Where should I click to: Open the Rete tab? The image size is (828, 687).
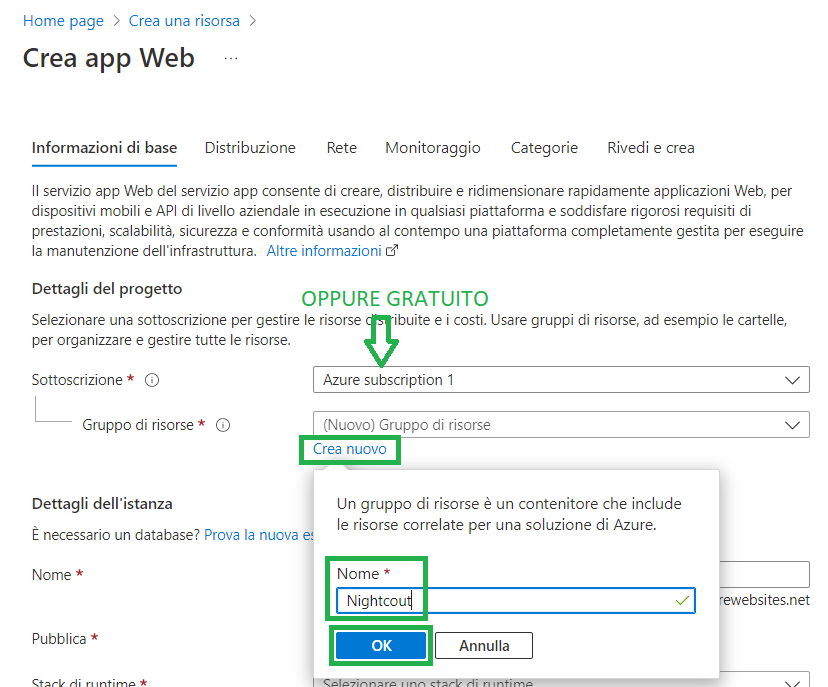pyautogui.click(x=341, y=148)
